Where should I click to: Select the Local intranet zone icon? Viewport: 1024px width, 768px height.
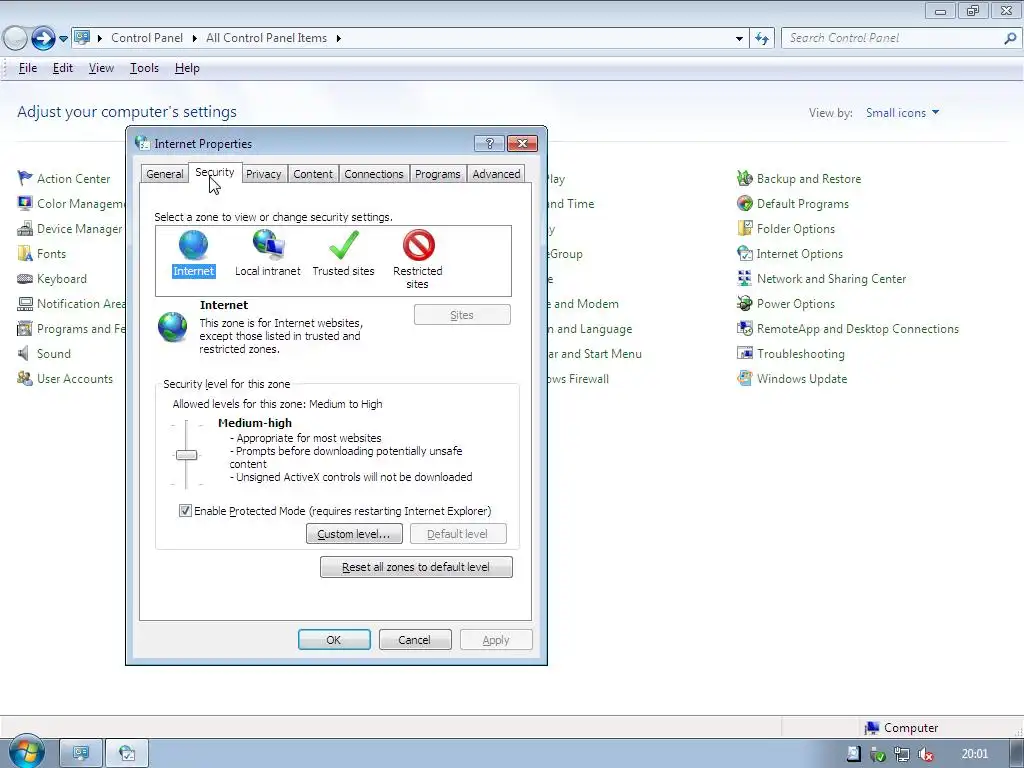pos(268,245)
